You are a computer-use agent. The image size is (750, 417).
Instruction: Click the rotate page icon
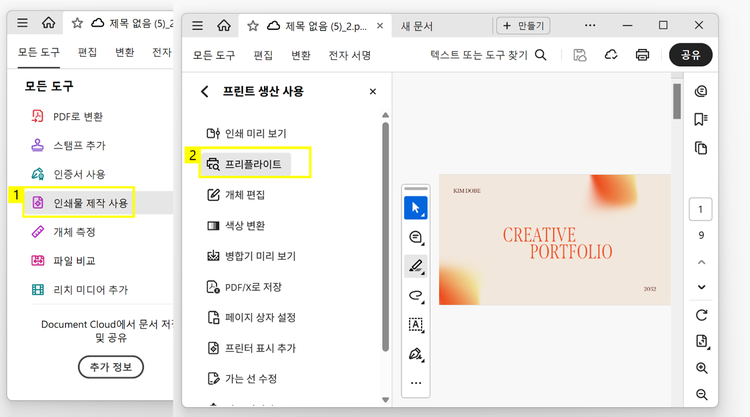[701, 315]
